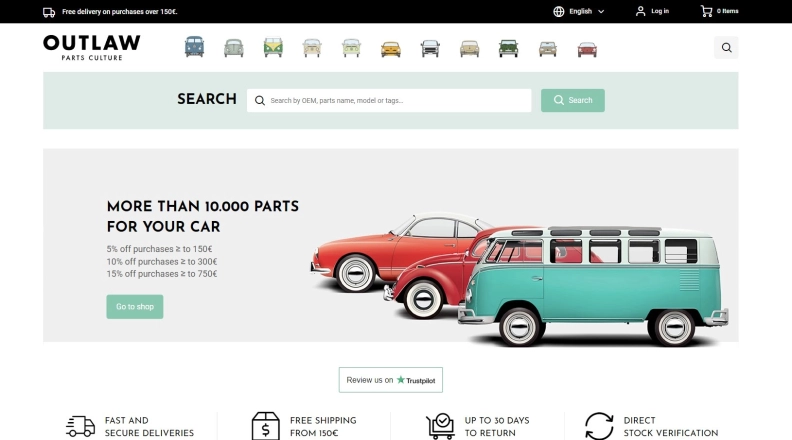Click the green Search button
Image resolution: width=792 pixels, height=440 pixels.
point(573,100)
